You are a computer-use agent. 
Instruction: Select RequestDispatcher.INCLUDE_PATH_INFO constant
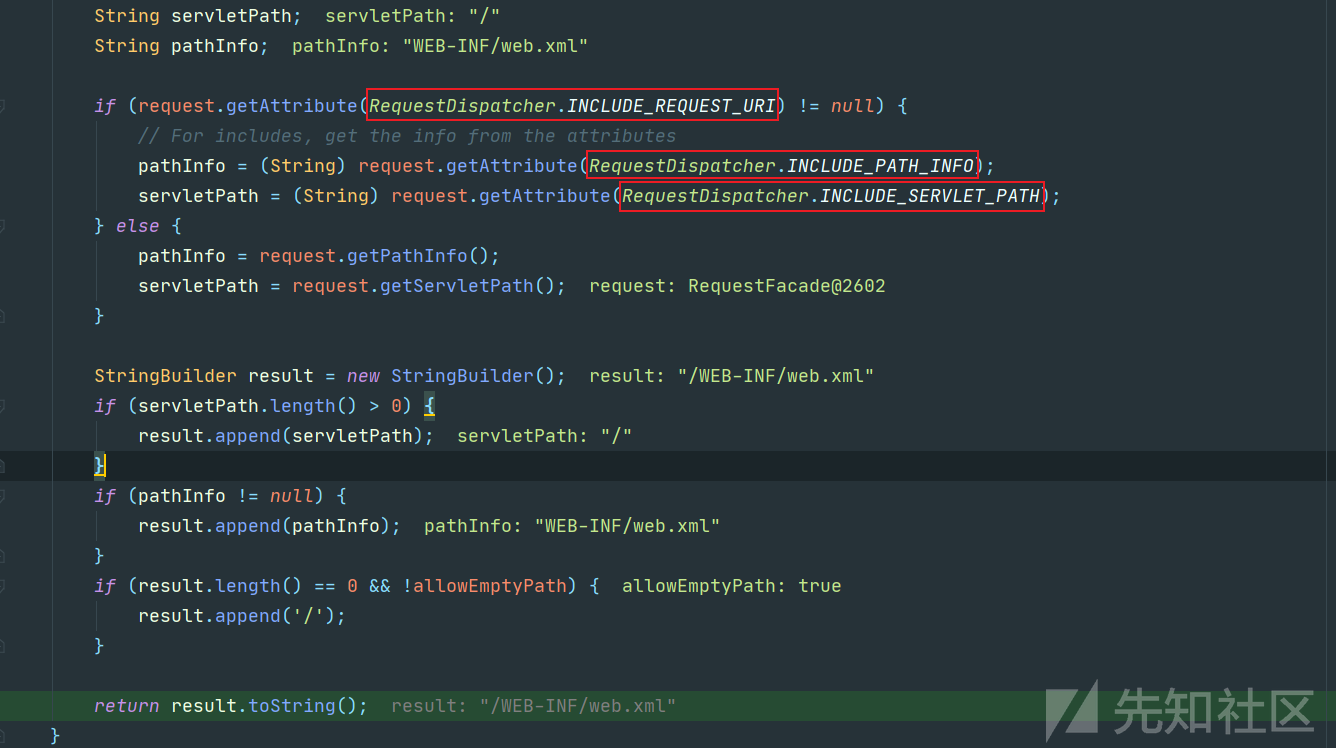(782, 166)
